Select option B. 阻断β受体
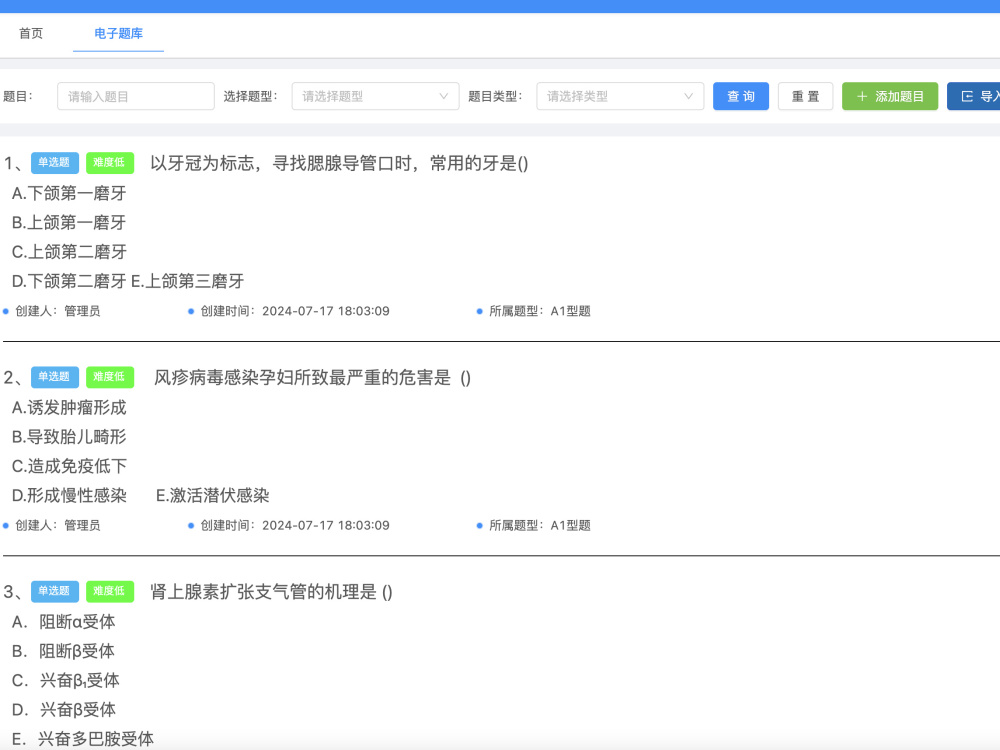The image size is (1000, 750). pyautogui.click(x=63, y=651)
